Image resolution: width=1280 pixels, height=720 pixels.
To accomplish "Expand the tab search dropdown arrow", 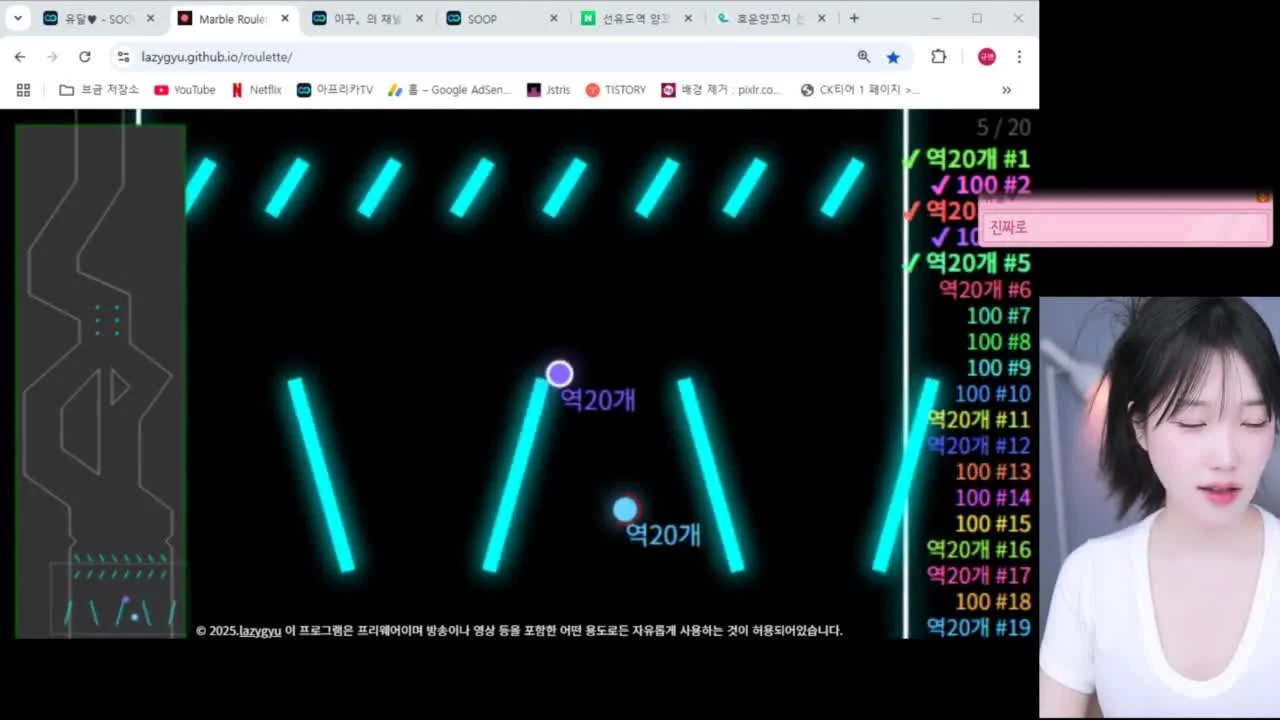I will (17, 18).
